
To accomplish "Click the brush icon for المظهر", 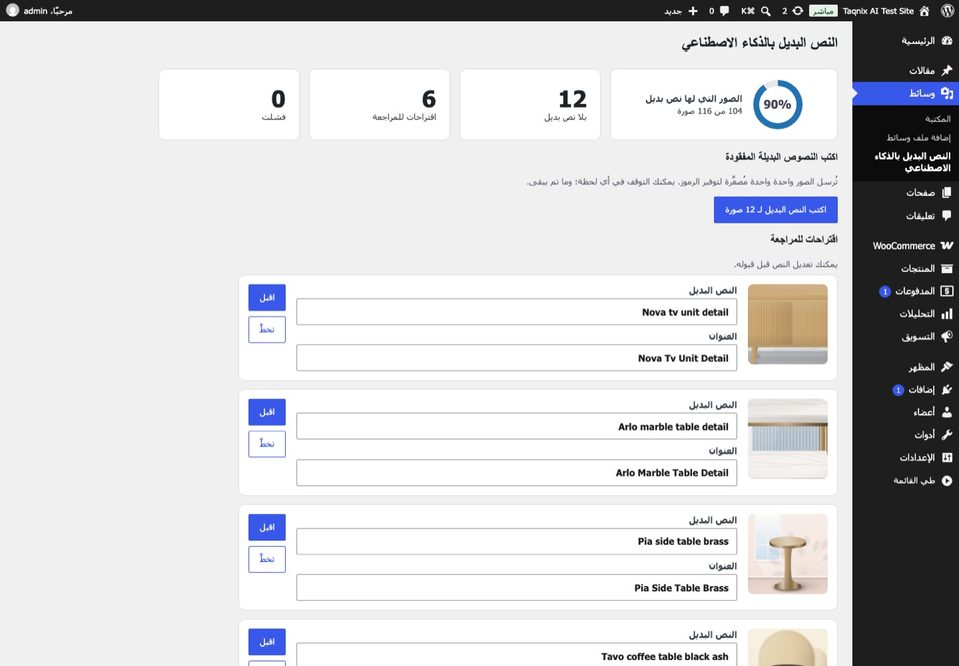I will [947, 366].
